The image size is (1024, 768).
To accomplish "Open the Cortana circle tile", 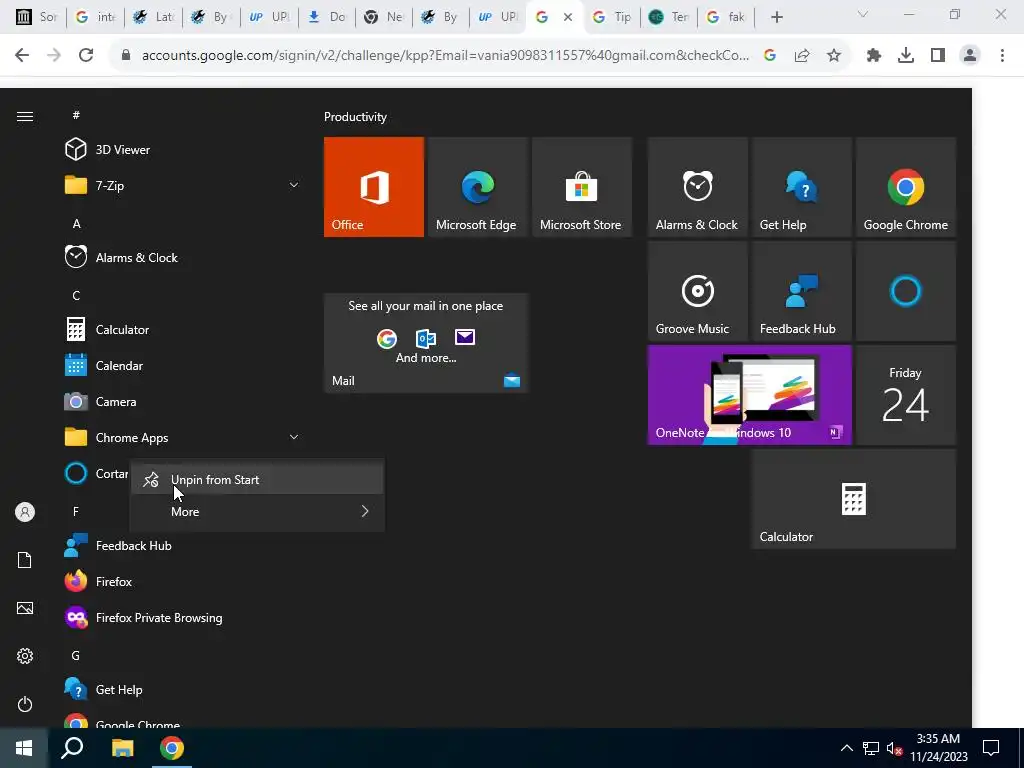I will [x=906, y=291].
